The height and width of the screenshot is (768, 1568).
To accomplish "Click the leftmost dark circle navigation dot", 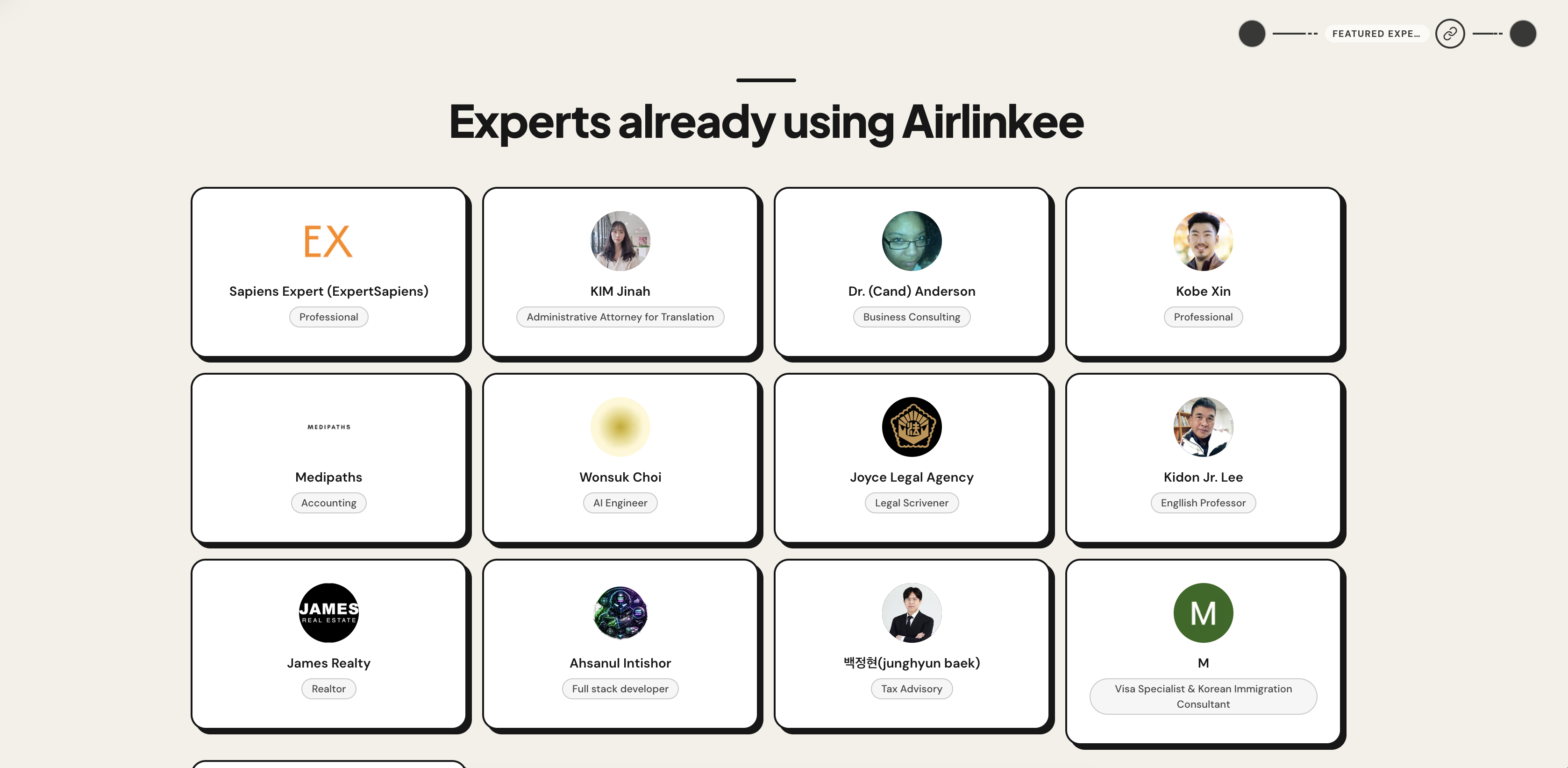I will click(1252, 34).
